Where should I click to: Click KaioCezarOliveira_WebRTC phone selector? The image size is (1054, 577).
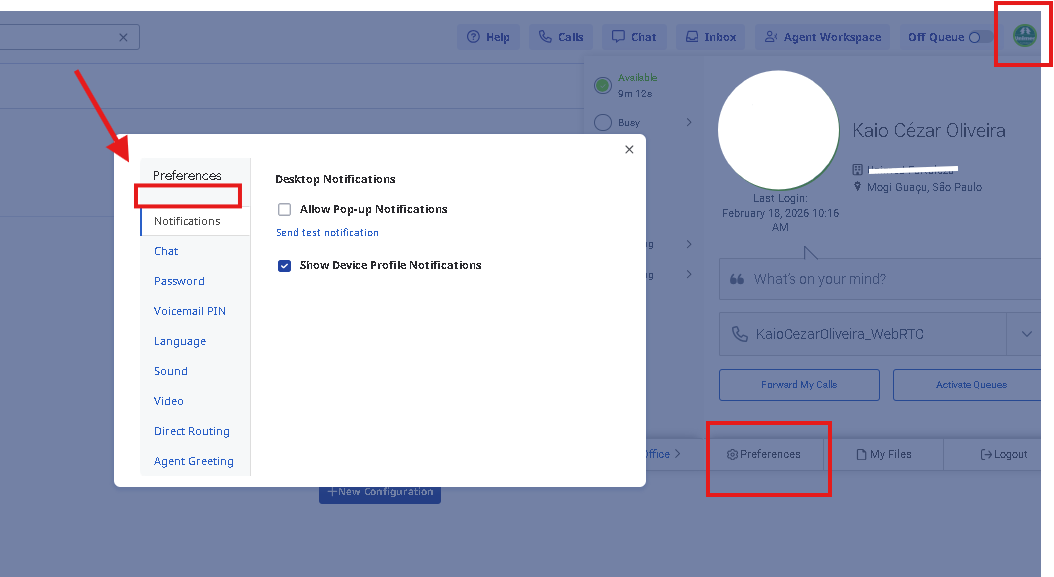tap(863, 334)
